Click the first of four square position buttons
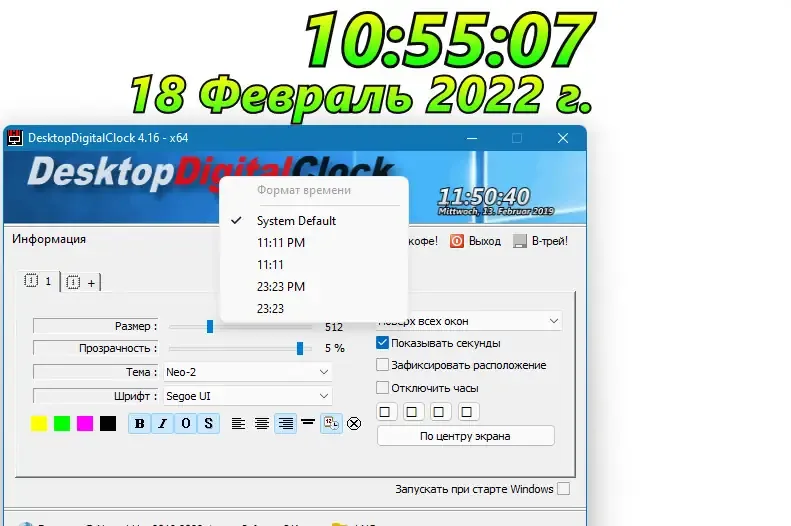Screen dimensions: 791x526 click(385, 412)
